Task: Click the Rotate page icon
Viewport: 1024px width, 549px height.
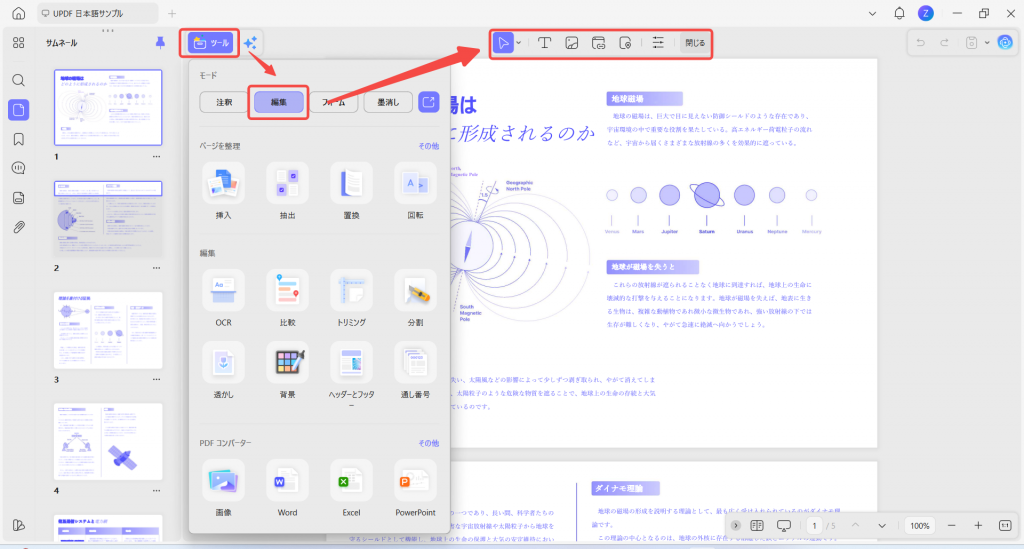Action: (415, 183)
